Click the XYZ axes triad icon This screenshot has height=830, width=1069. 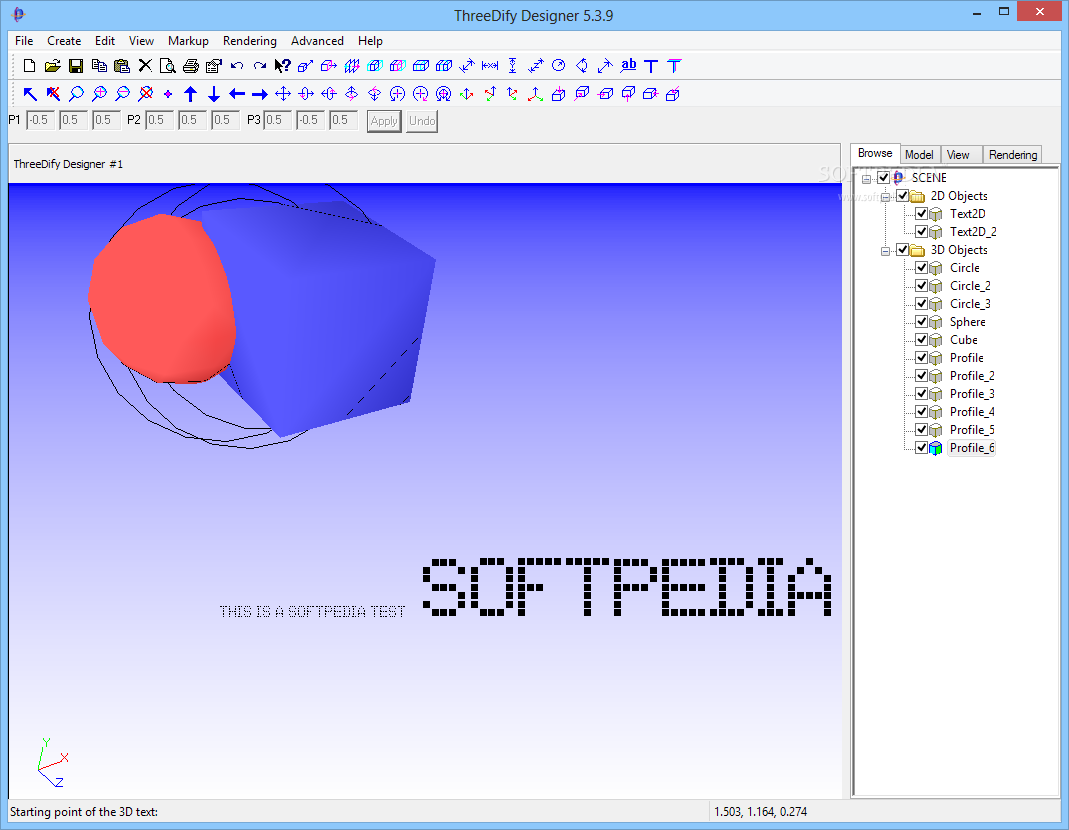point(536,94)
